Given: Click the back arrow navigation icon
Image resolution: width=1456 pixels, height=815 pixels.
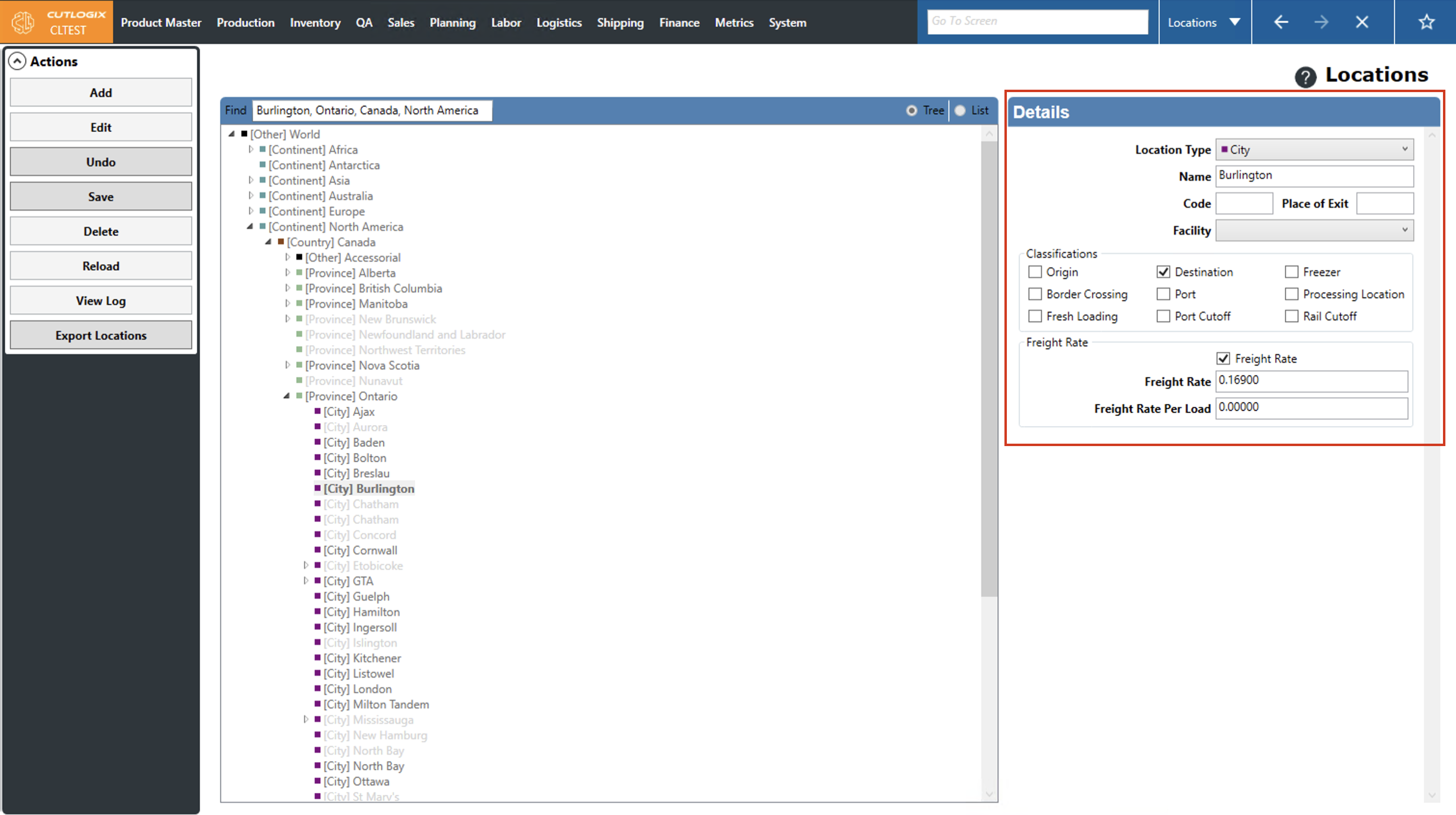Looking at the screenshot, I should tap(1281, 23).
